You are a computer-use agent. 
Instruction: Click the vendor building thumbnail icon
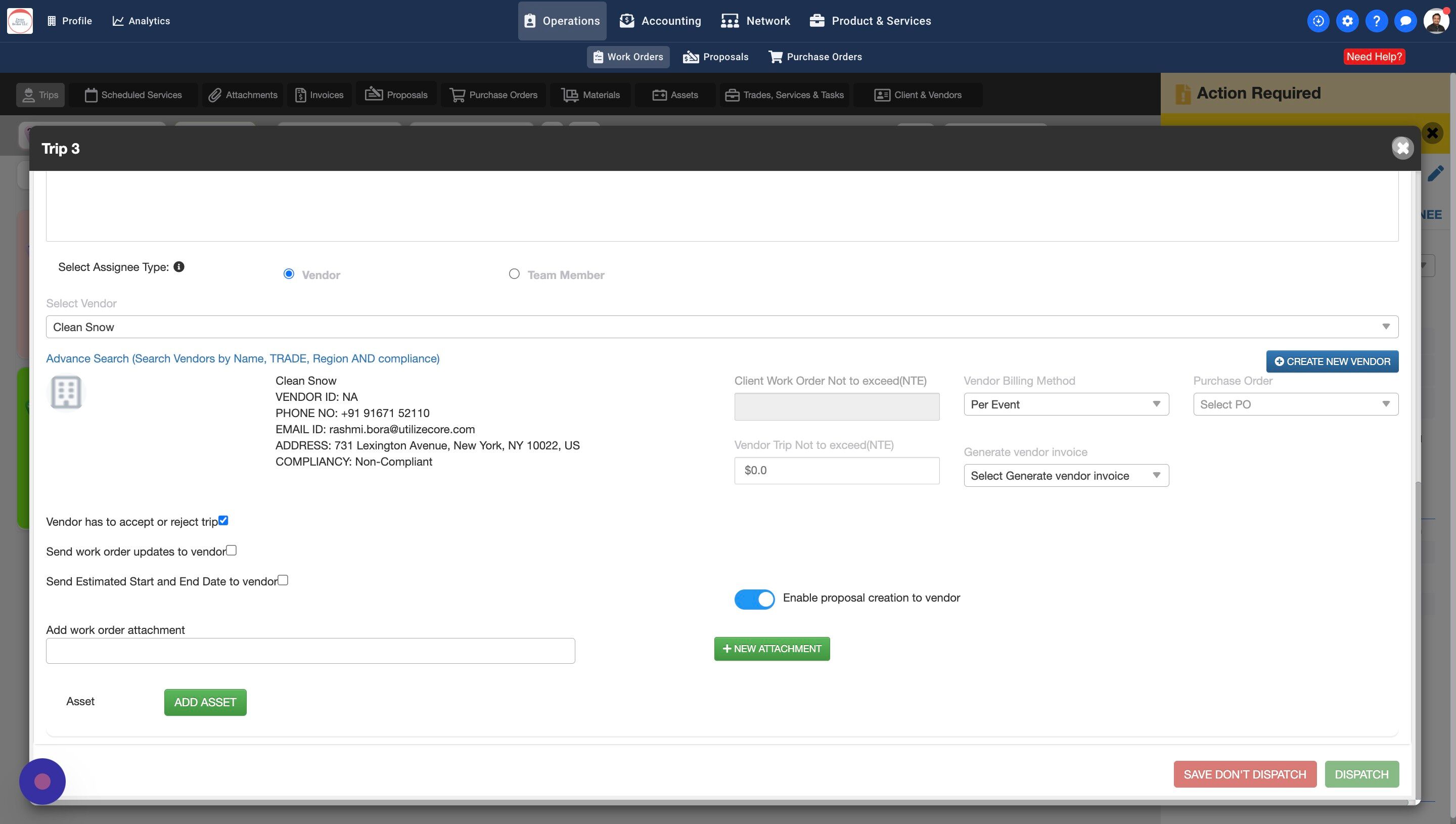pos(66,392)
